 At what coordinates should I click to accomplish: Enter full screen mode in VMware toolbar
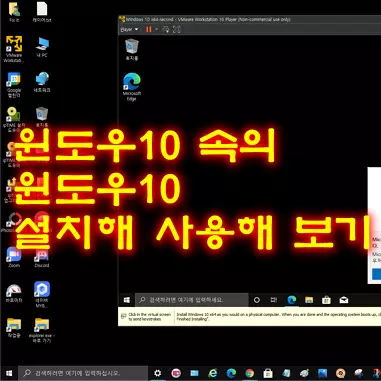(177, 30)
